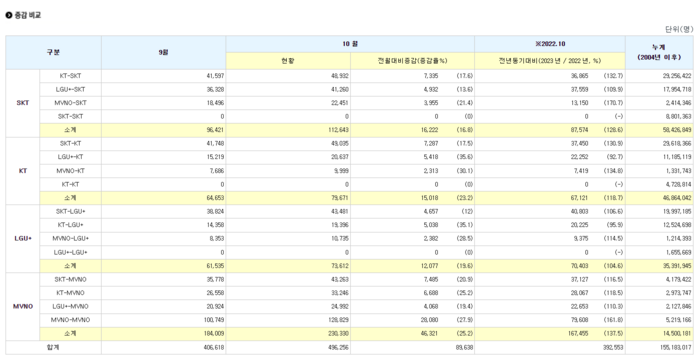Image resolution: width=700 pixels, height=363 pixels.
Task: Click the '누계 (2004년 이후)' column header
Action: click(659, 52)
